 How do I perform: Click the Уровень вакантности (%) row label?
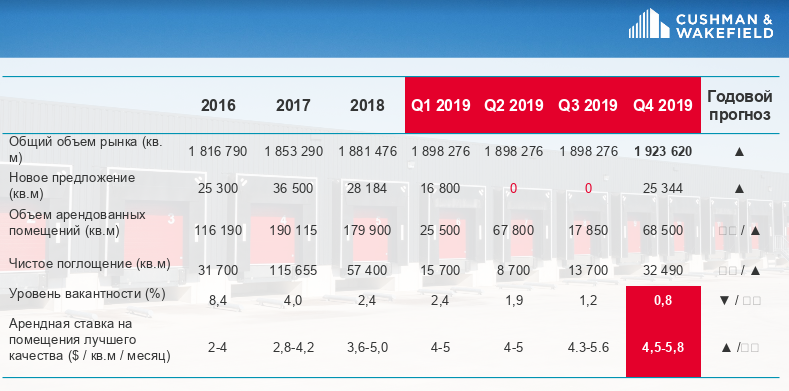tap(87, 294)
